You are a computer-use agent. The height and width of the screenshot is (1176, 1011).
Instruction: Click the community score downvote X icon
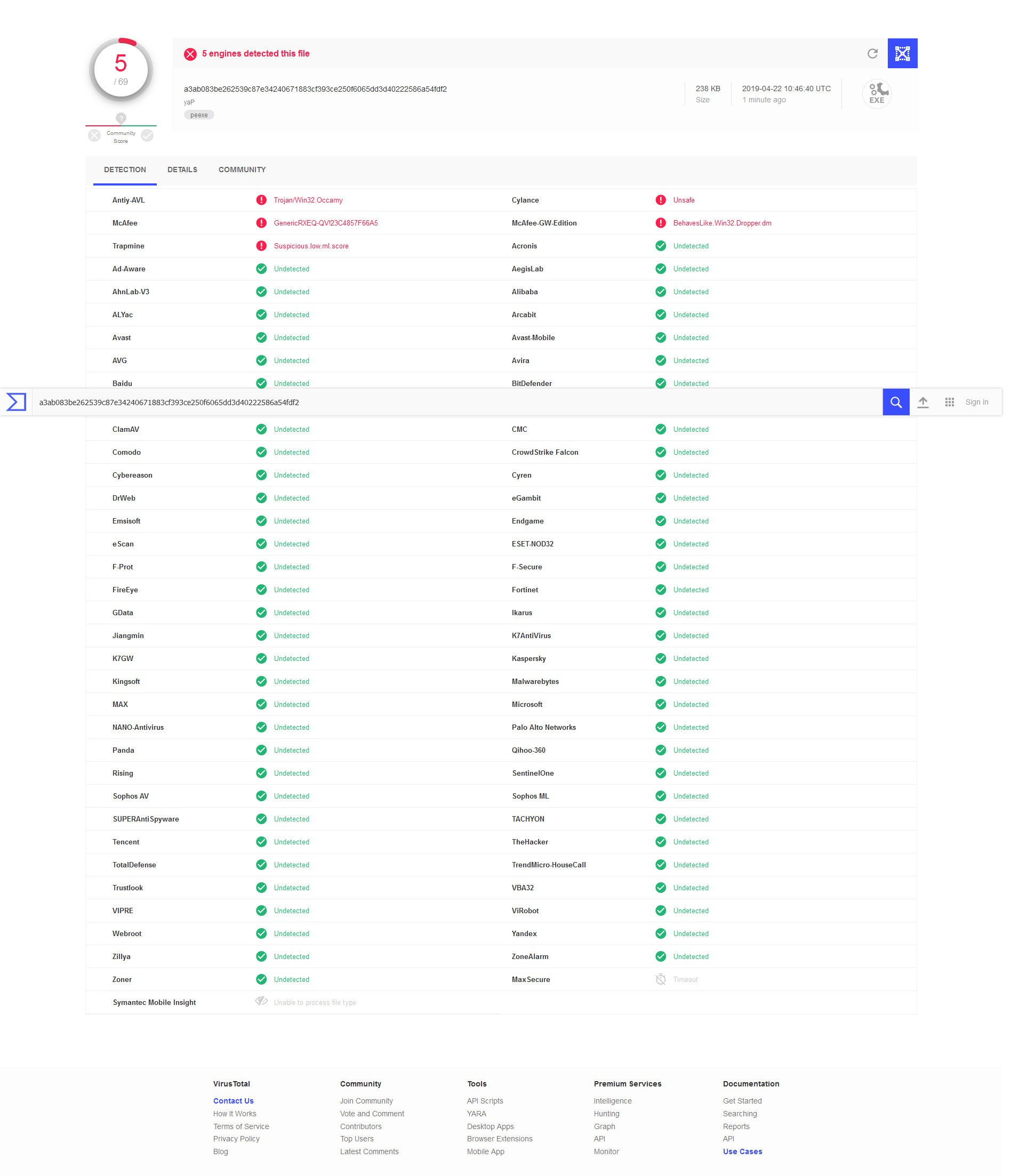95,136
